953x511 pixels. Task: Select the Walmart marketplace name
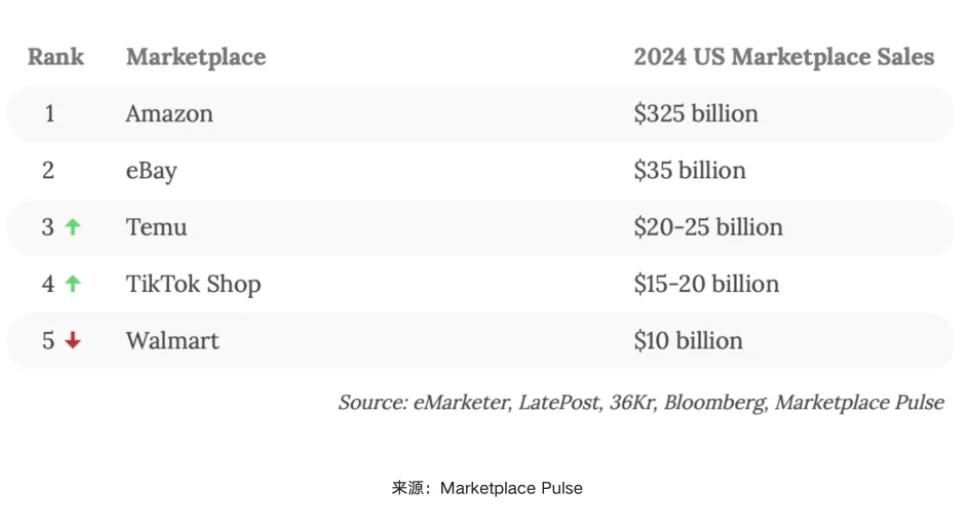[172, 341]
